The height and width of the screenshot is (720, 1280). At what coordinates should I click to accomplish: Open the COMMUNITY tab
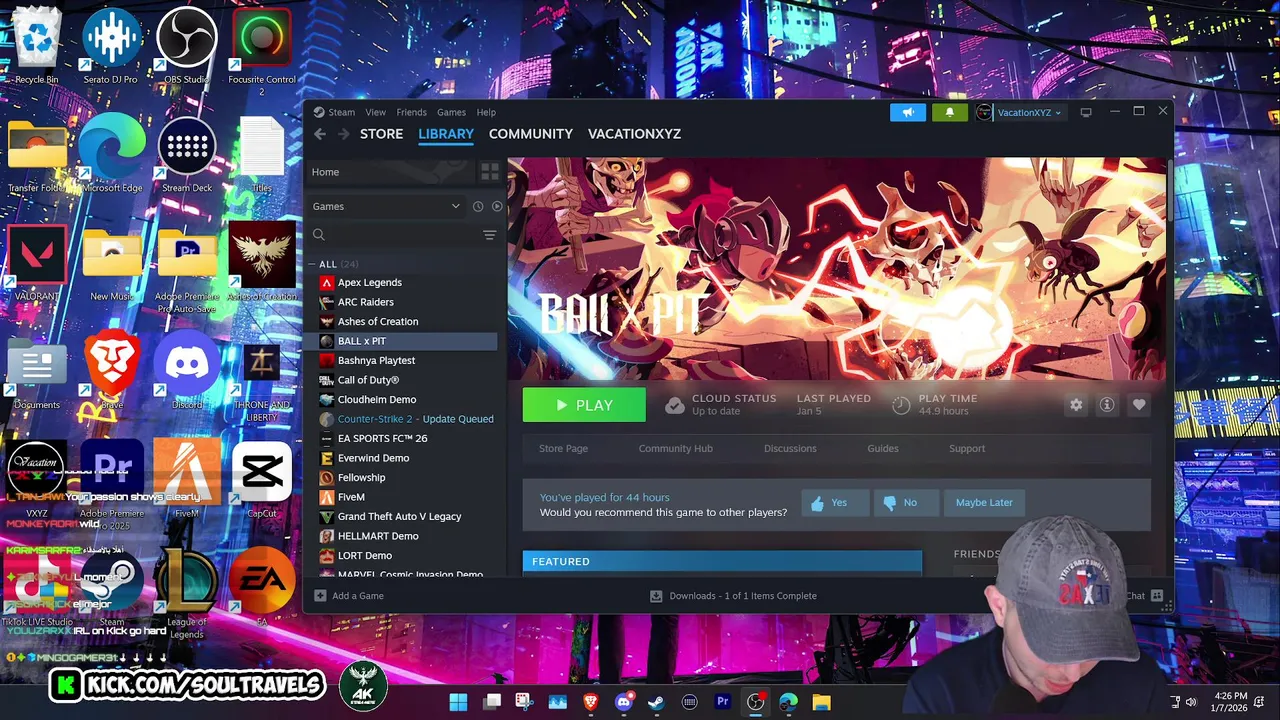(530, 134)
